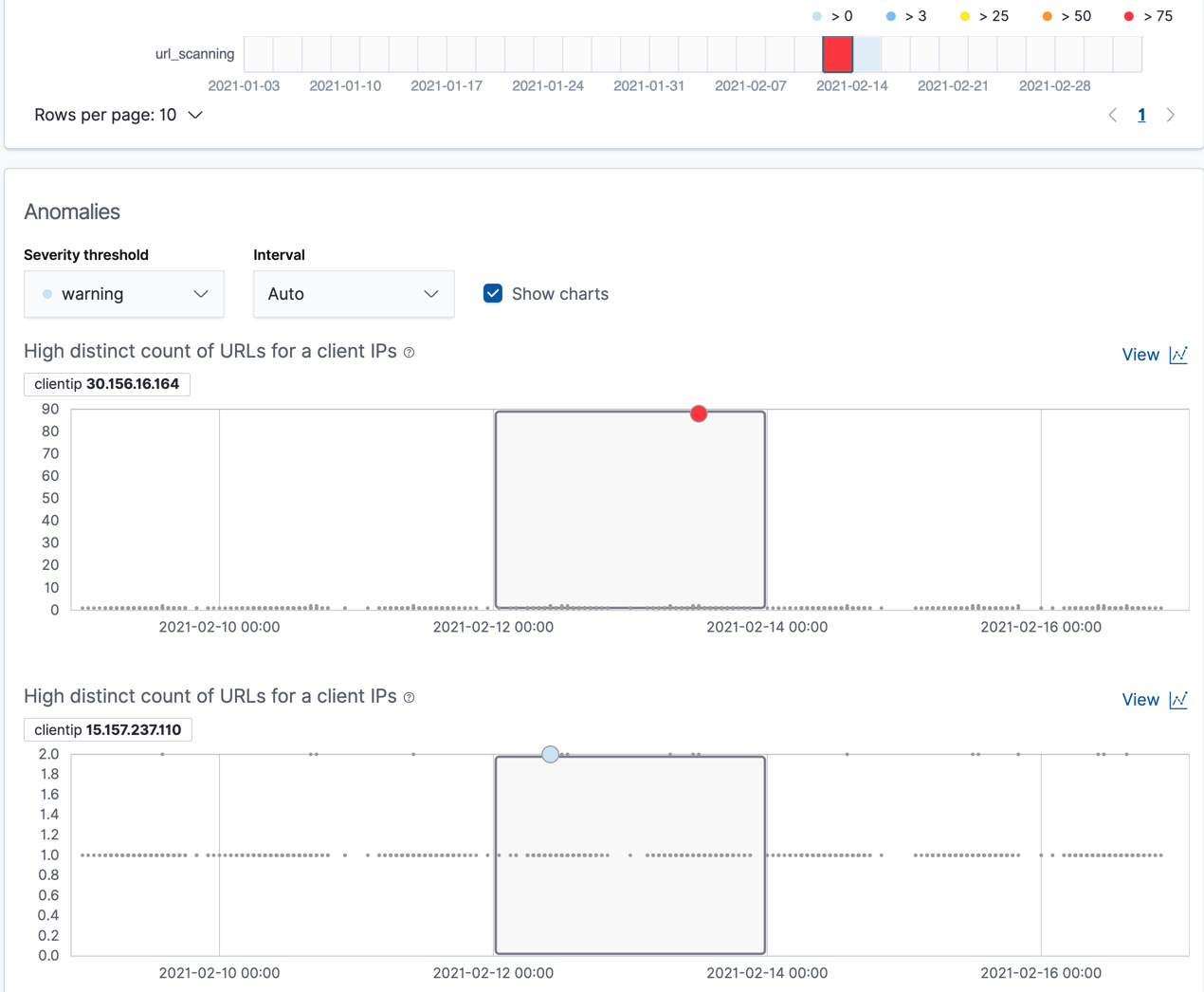Click the help icon beside second chart title
Image resolution: width=1204 pixels, height=992 pixels.
point(409,697)
